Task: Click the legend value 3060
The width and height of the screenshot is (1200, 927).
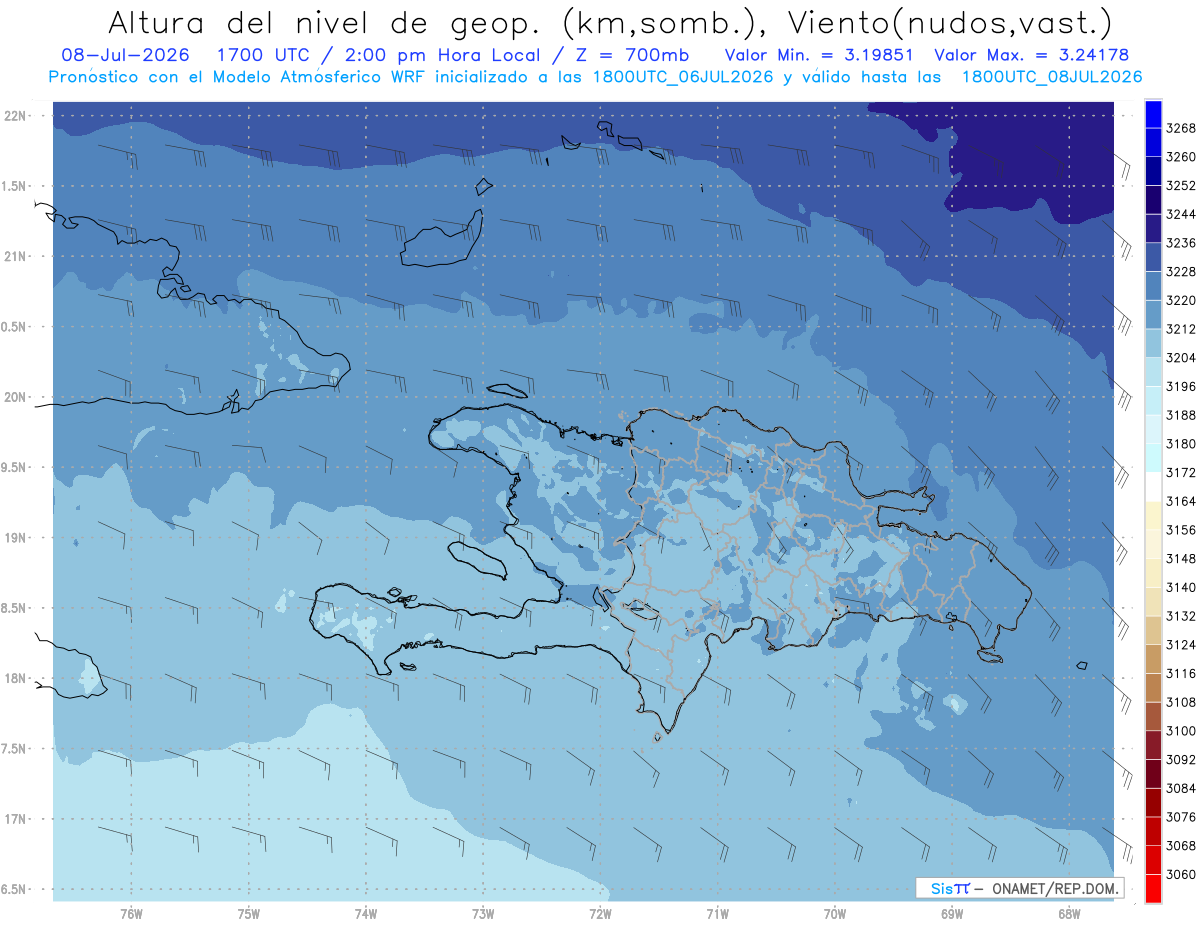Action: [1181, 874]
